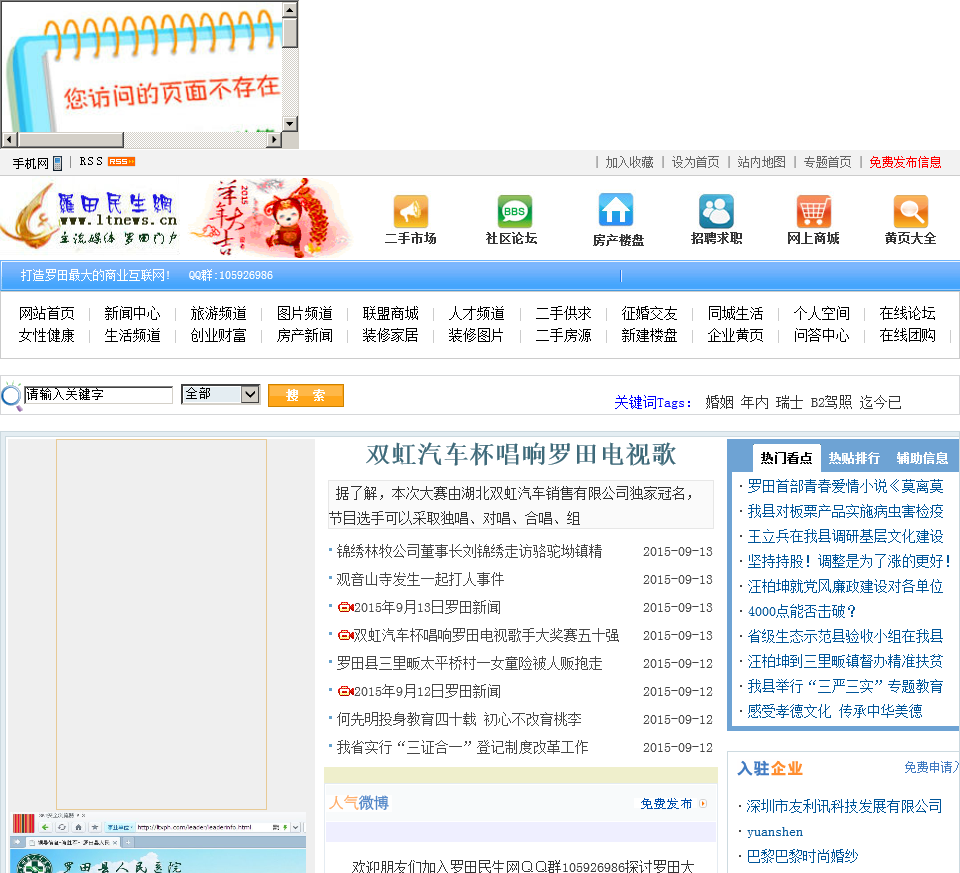Screen dimensions: 960x873
Task: Click the small arrow icon beside 免费发布
Action: click(703, 803)
